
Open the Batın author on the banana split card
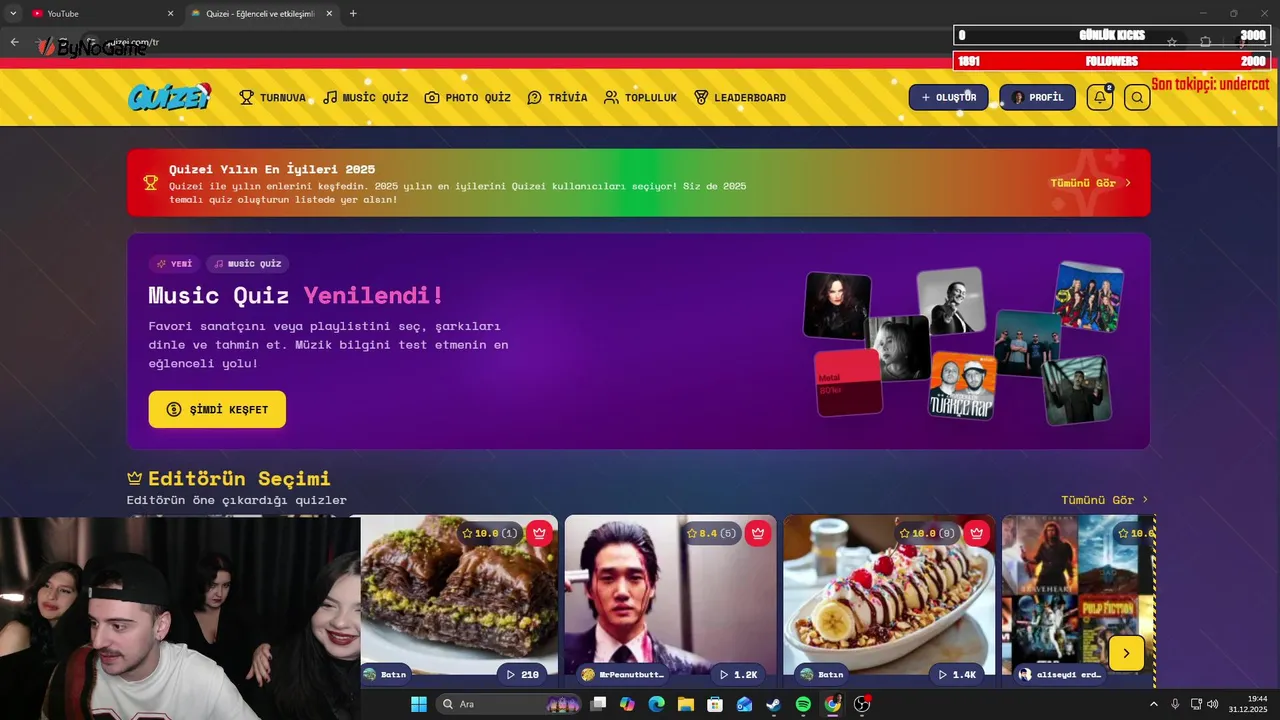pos(821,675)
